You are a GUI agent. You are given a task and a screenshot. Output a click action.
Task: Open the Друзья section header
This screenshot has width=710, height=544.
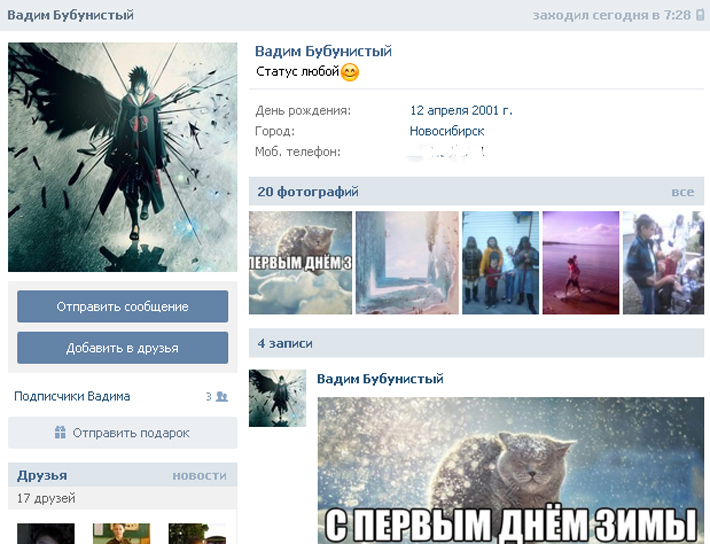pos(42,476)
